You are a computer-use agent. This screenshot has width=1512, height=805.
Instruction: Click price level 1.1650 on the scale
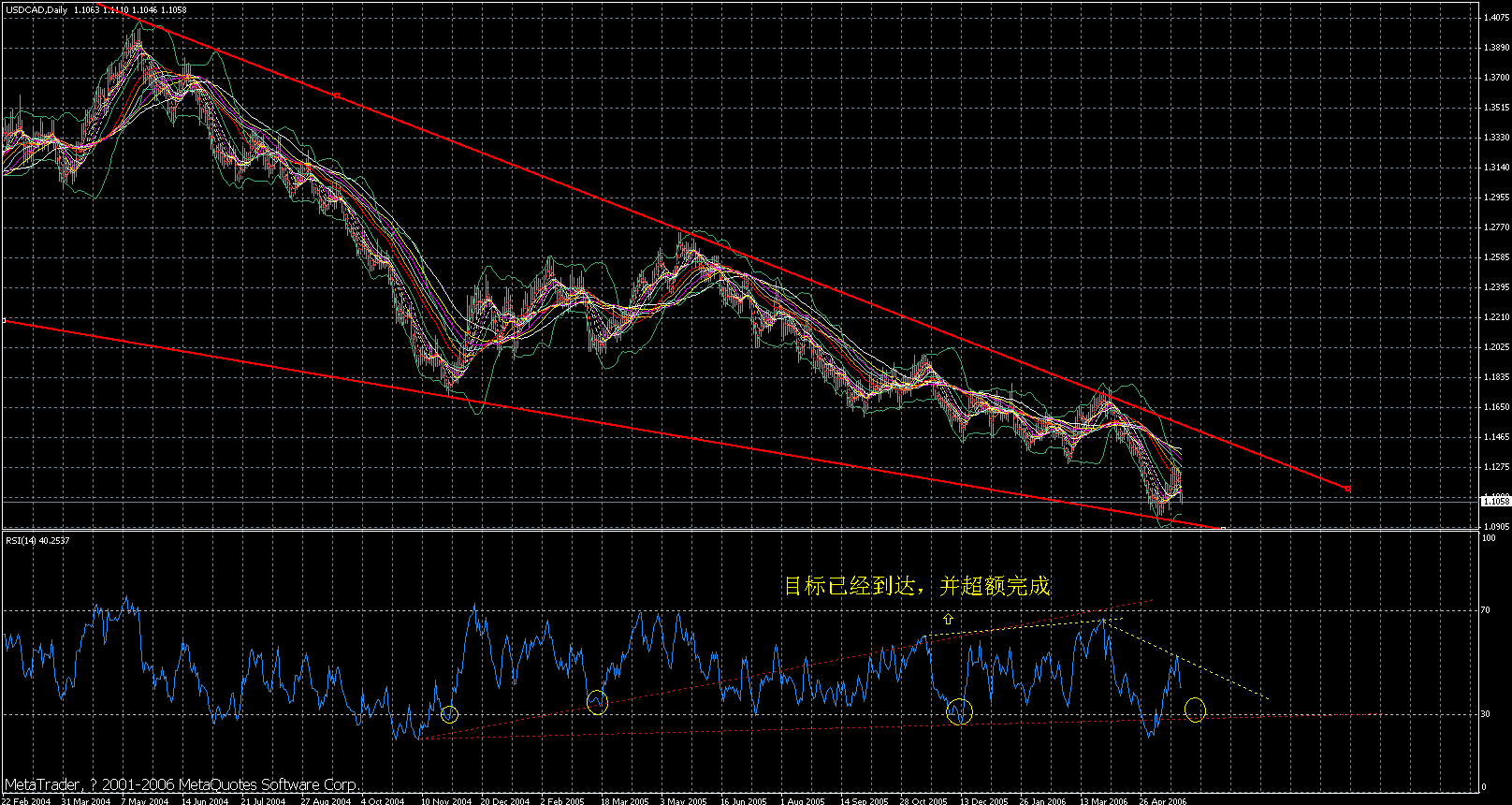1496,406
